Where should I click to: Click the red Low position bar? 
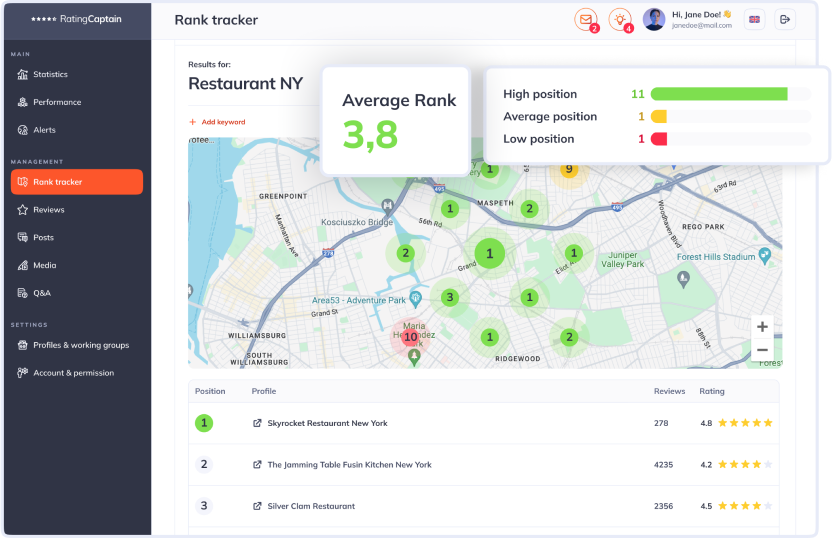pyautogui.click(x=658, y=139)
